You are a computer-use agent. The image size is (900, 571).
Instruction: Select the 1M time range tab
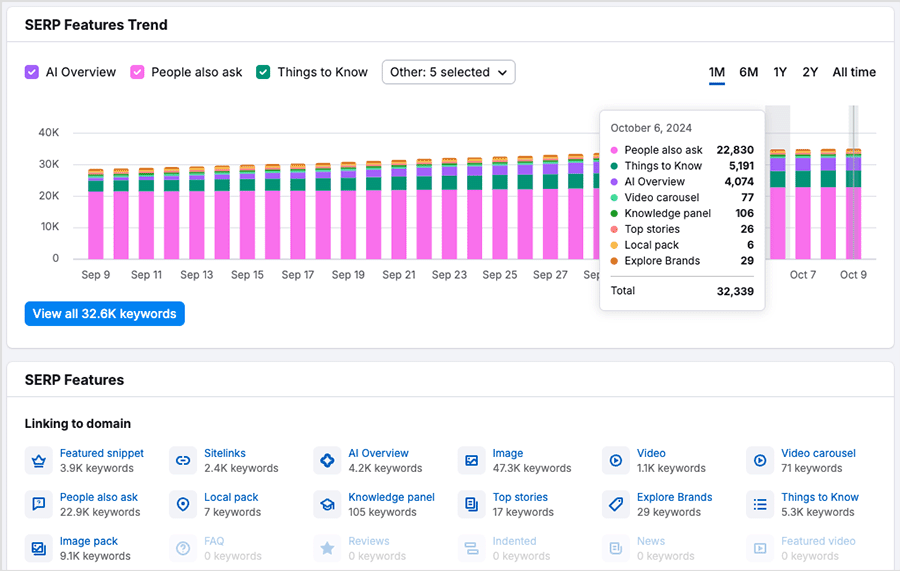716,72
